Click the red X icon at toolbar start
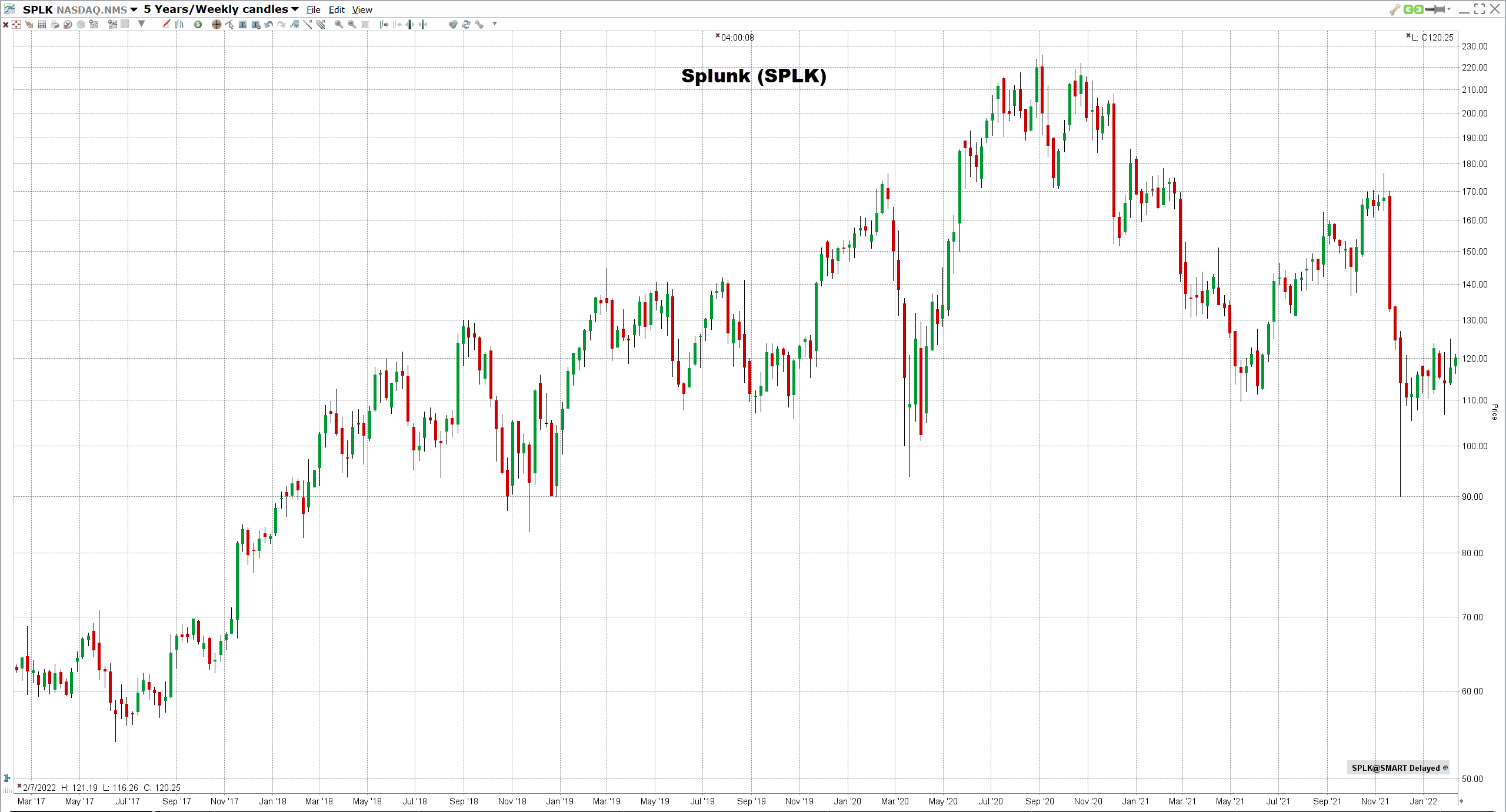Image resolution: width=1506 pixels, height=812 pixels. [x=6, y=25]
